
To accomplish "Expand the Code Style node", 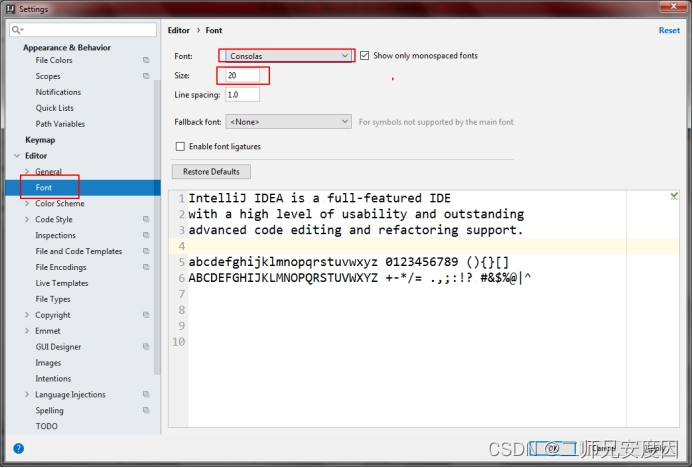I will point(27,219).
